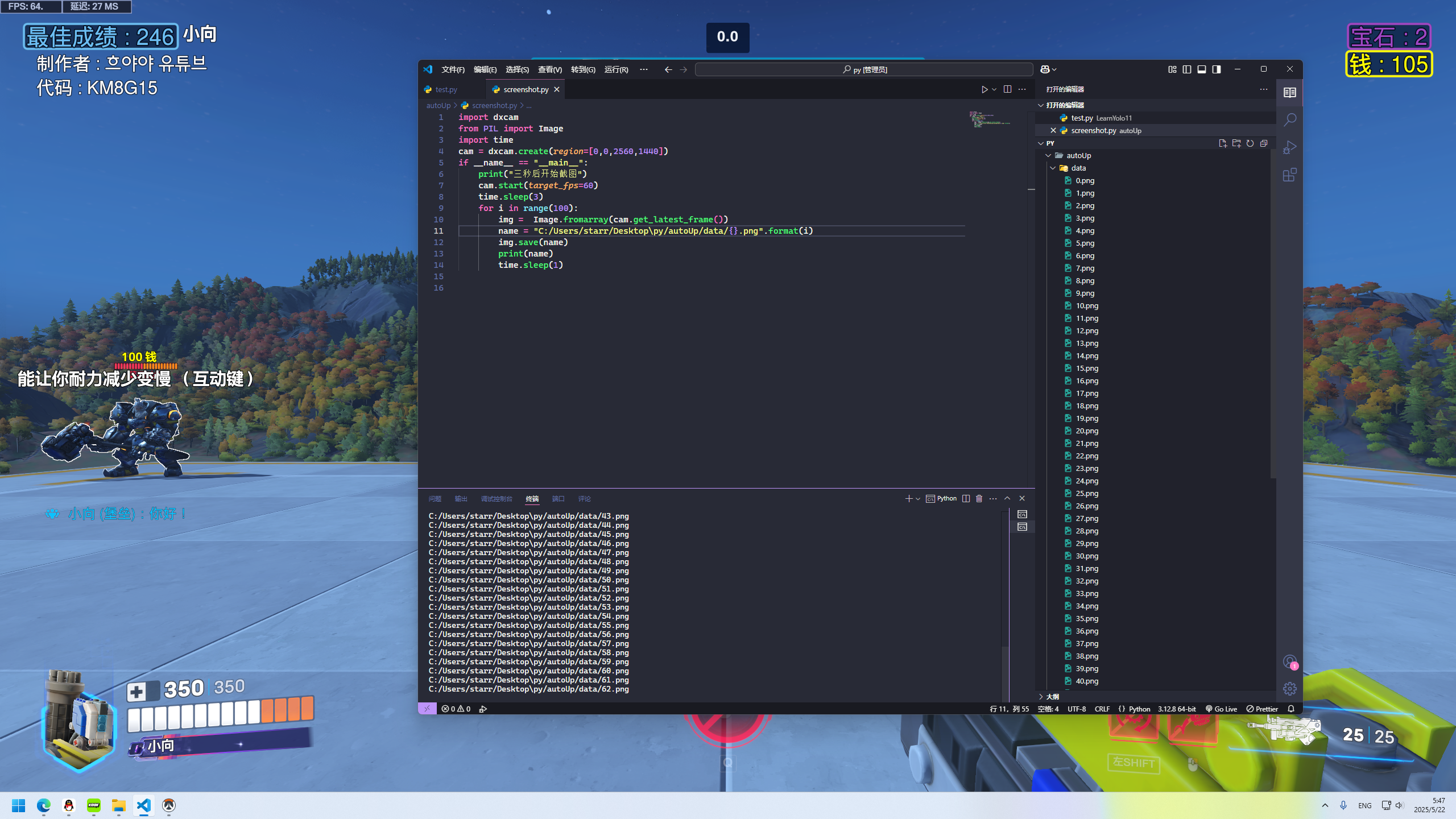Viewport: 1456px width, 819px height.
Task: Click the VS Code search command box
Action: click(863, 69)
